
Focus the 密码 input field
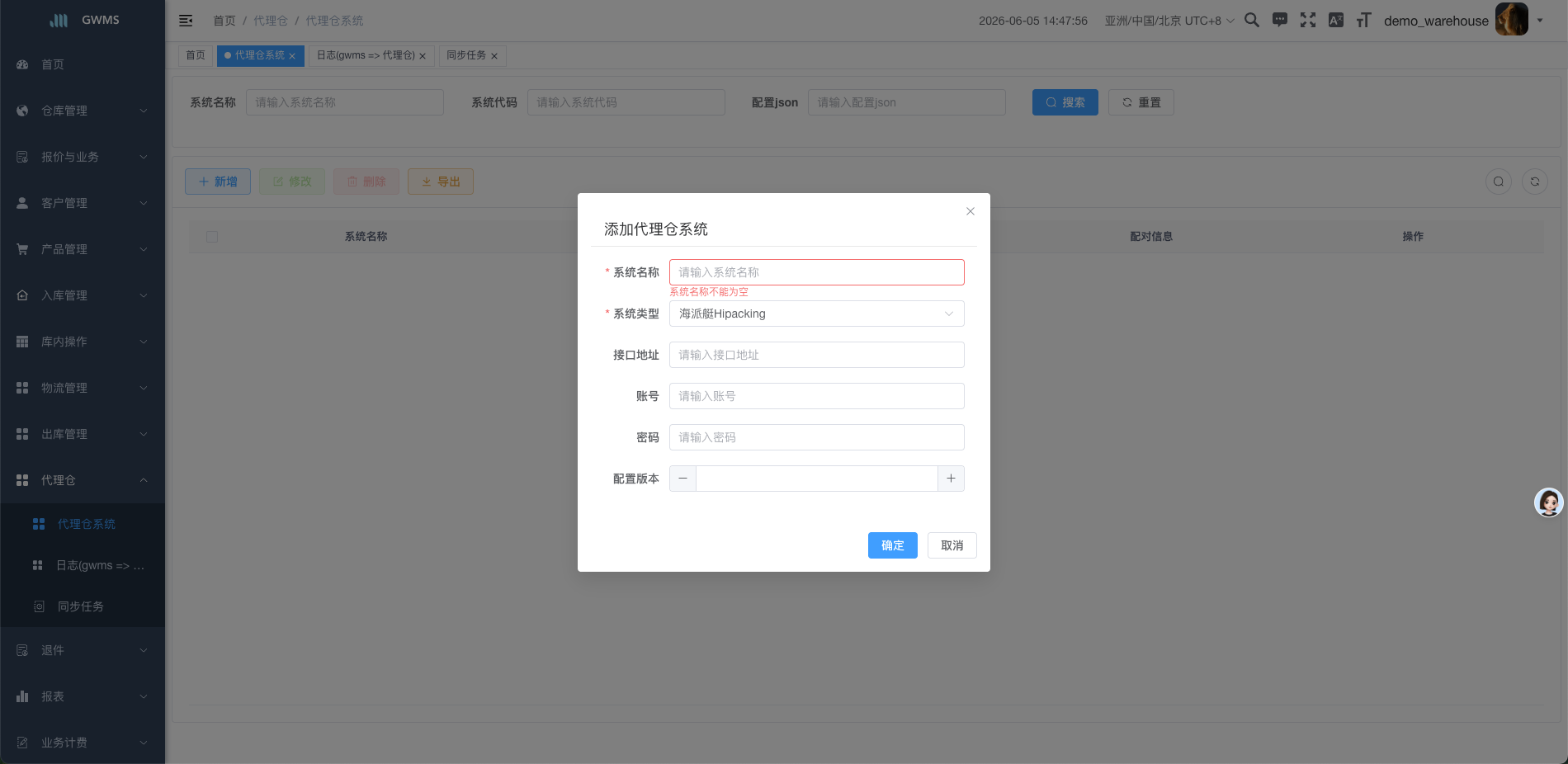(817, 437)
